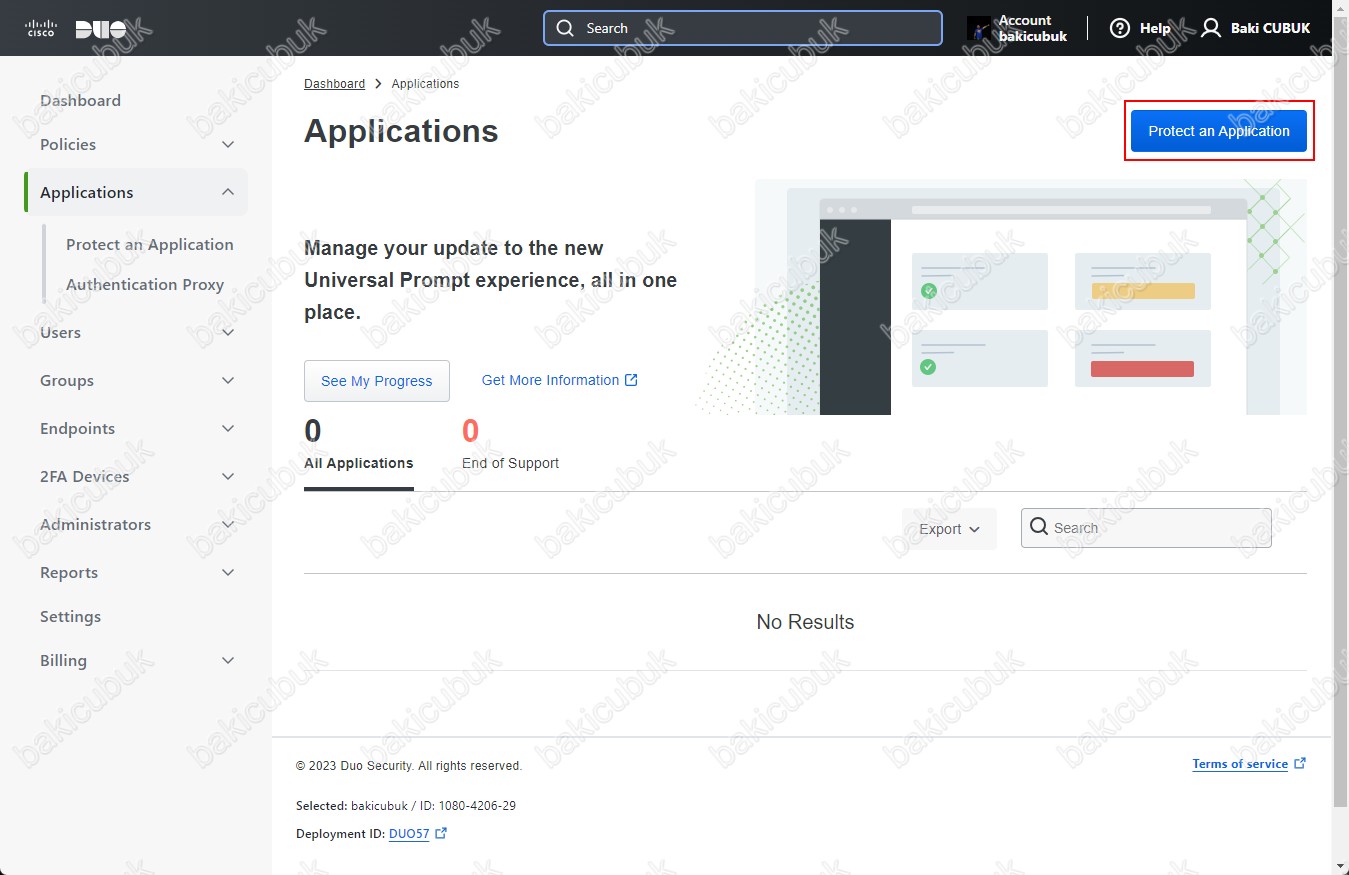Image resolution: width=1349 pixels, height=875 pixels.
Task: Expand the Groups menu chevron
Action: click(228, 381)
